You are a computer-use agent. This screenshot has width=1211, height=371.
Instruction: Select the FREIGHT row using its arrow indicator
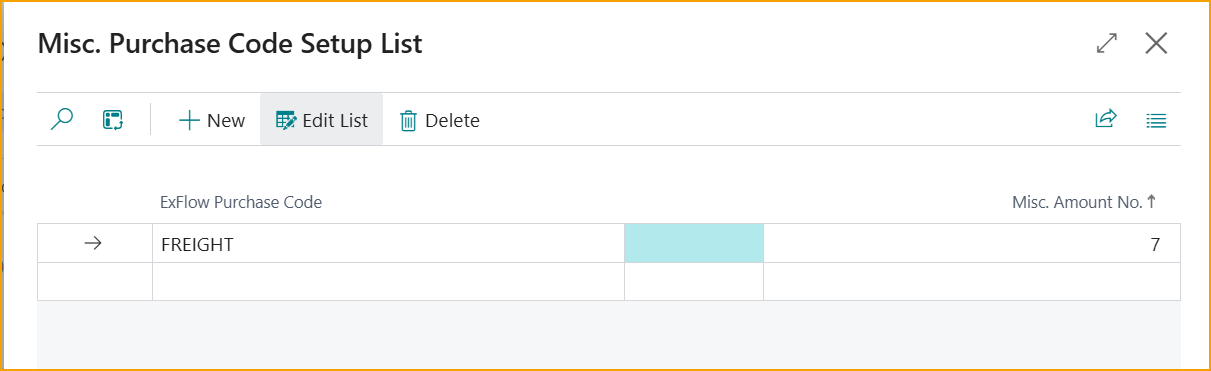click(93, 243)
